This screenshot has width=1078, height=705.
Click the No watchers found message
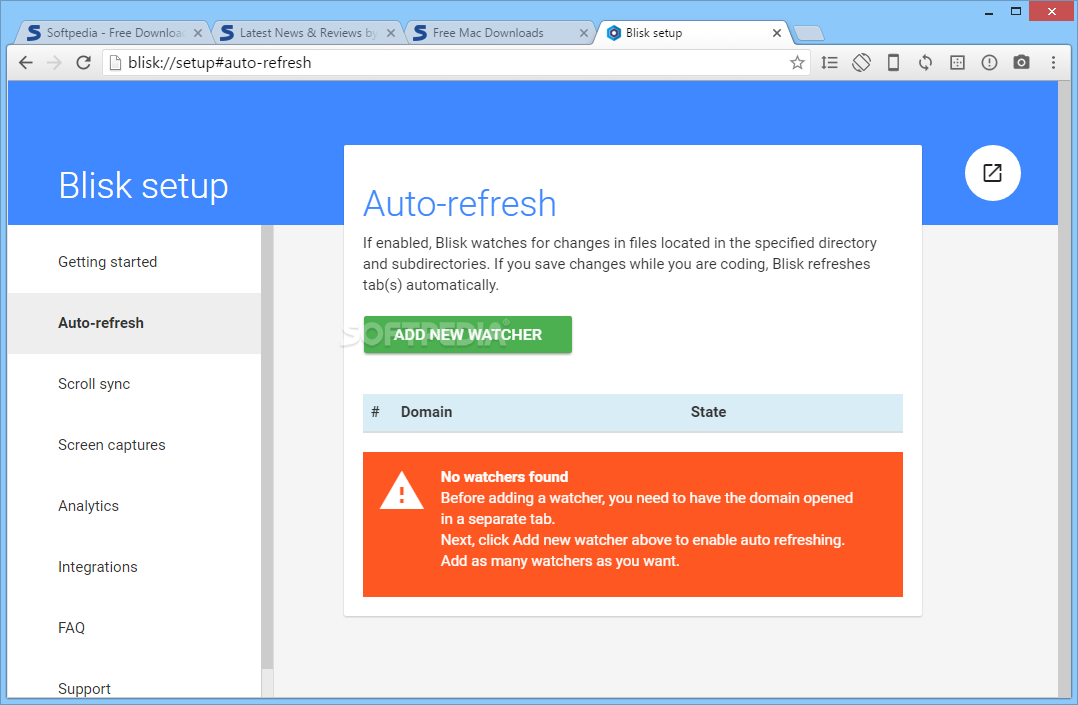(x=505, y=477)
